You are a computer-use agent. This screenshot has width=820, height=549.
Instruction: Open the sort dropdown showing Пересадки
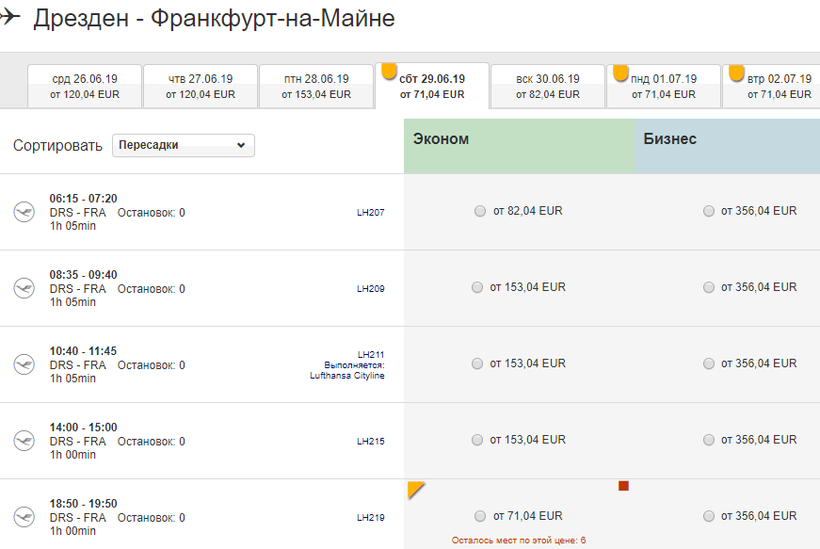point(183,145)
